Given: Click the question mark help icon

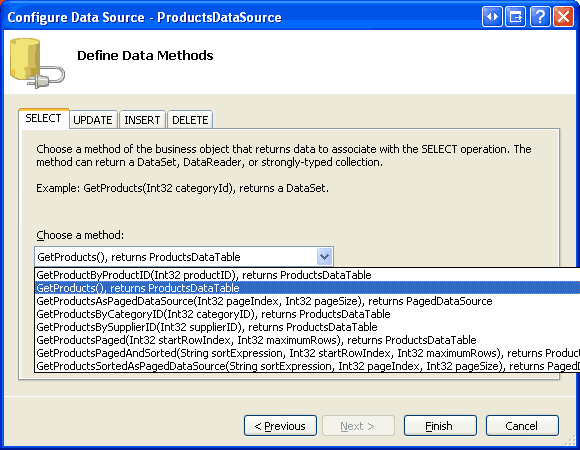Looking at the screenshot, I should pyautogui.click(x=540, y=17).
